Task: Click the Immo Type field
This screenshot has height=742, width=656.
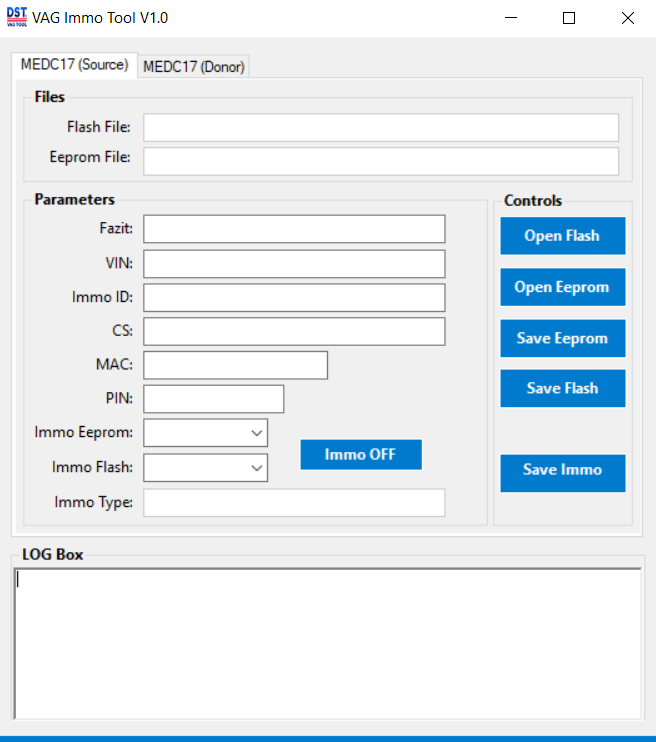Action: [x=294, y=503]
